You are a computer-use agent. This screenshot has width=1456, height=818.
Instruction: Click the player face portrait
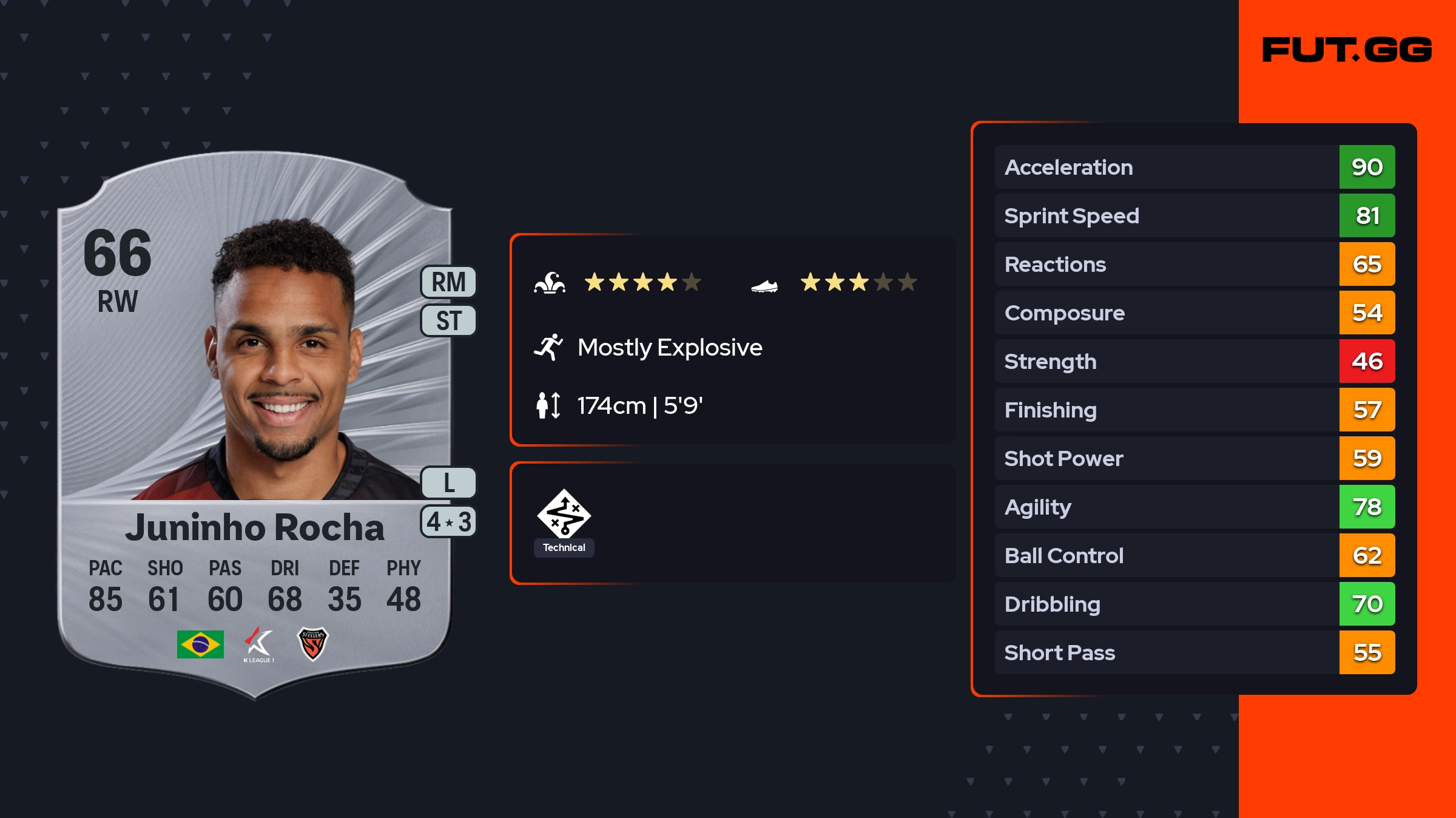[285, 358]
